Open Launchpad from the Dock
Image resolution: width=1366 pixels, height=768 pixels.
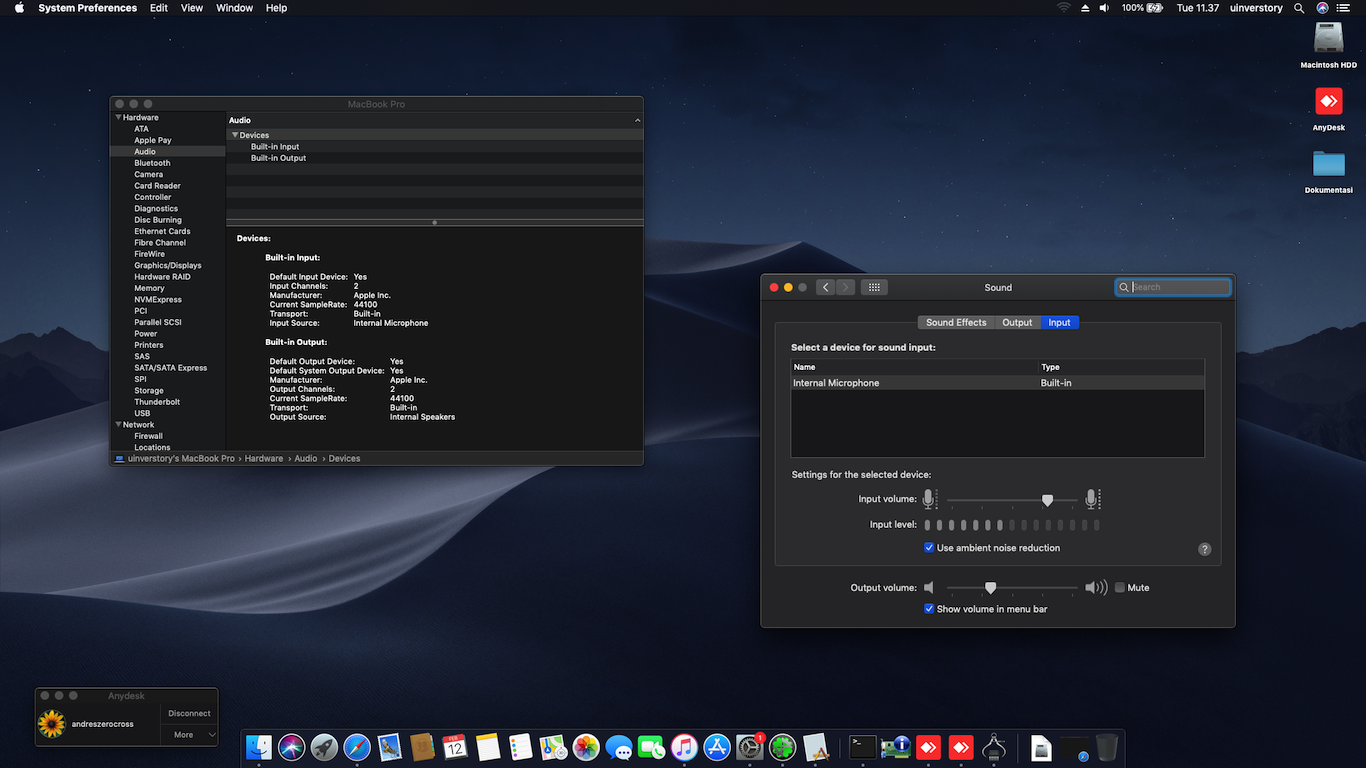(324, 746)
